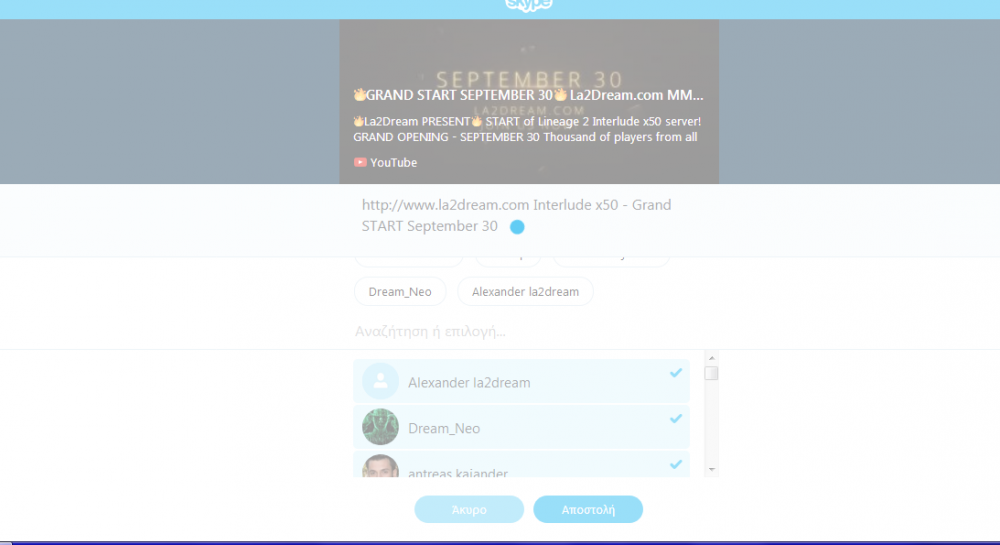Open the GRAND START SEPTEMBER 30 video title

(528, 95)
